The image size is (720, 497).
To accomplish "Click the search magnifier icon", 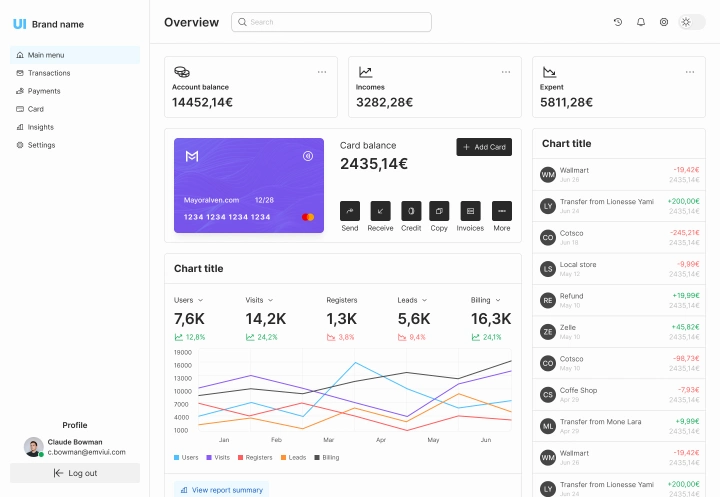I will coord(242,22).
